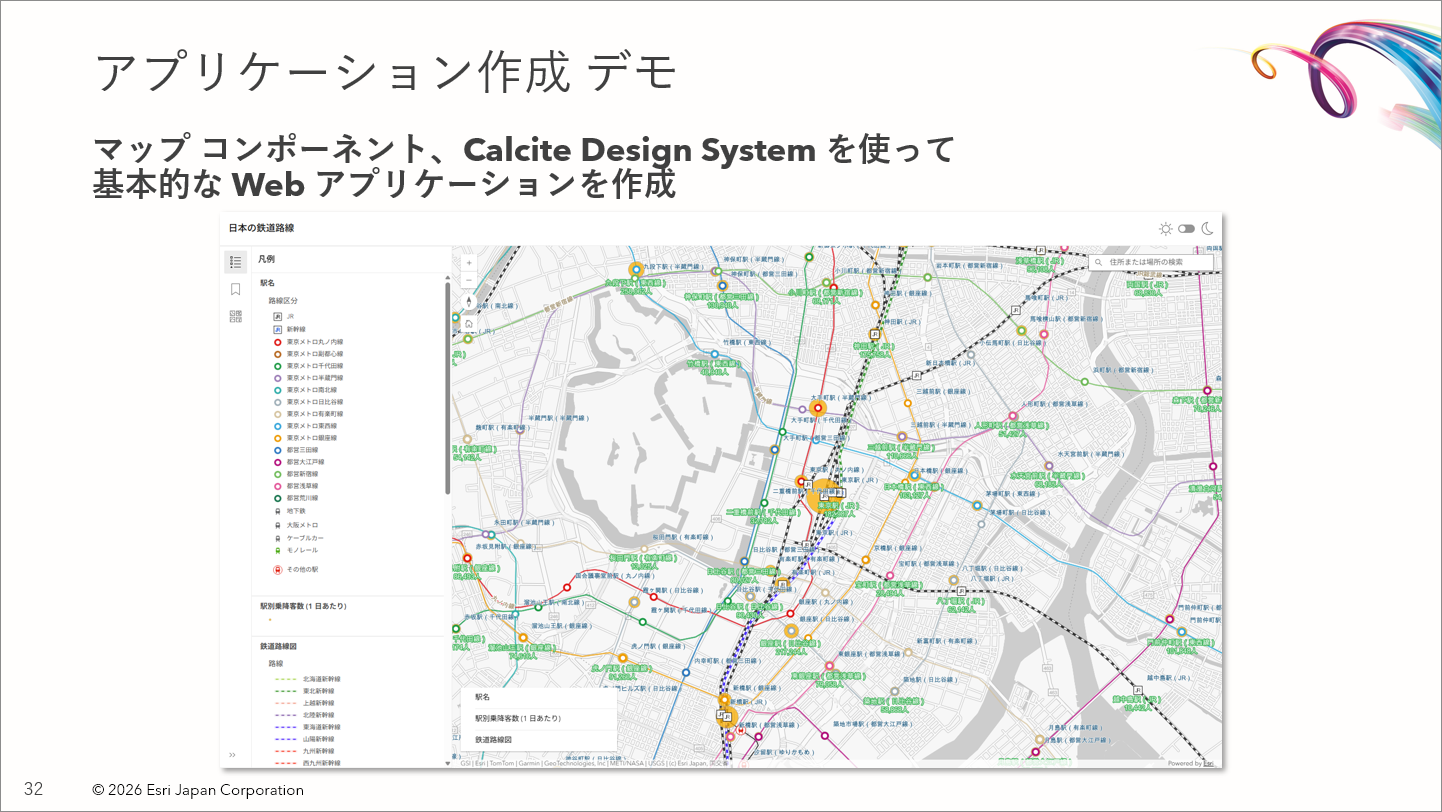Click the 東京メトロ有楽町線 legend entry
This screenshot has width=1442, height=812.
tap(308, 414)
